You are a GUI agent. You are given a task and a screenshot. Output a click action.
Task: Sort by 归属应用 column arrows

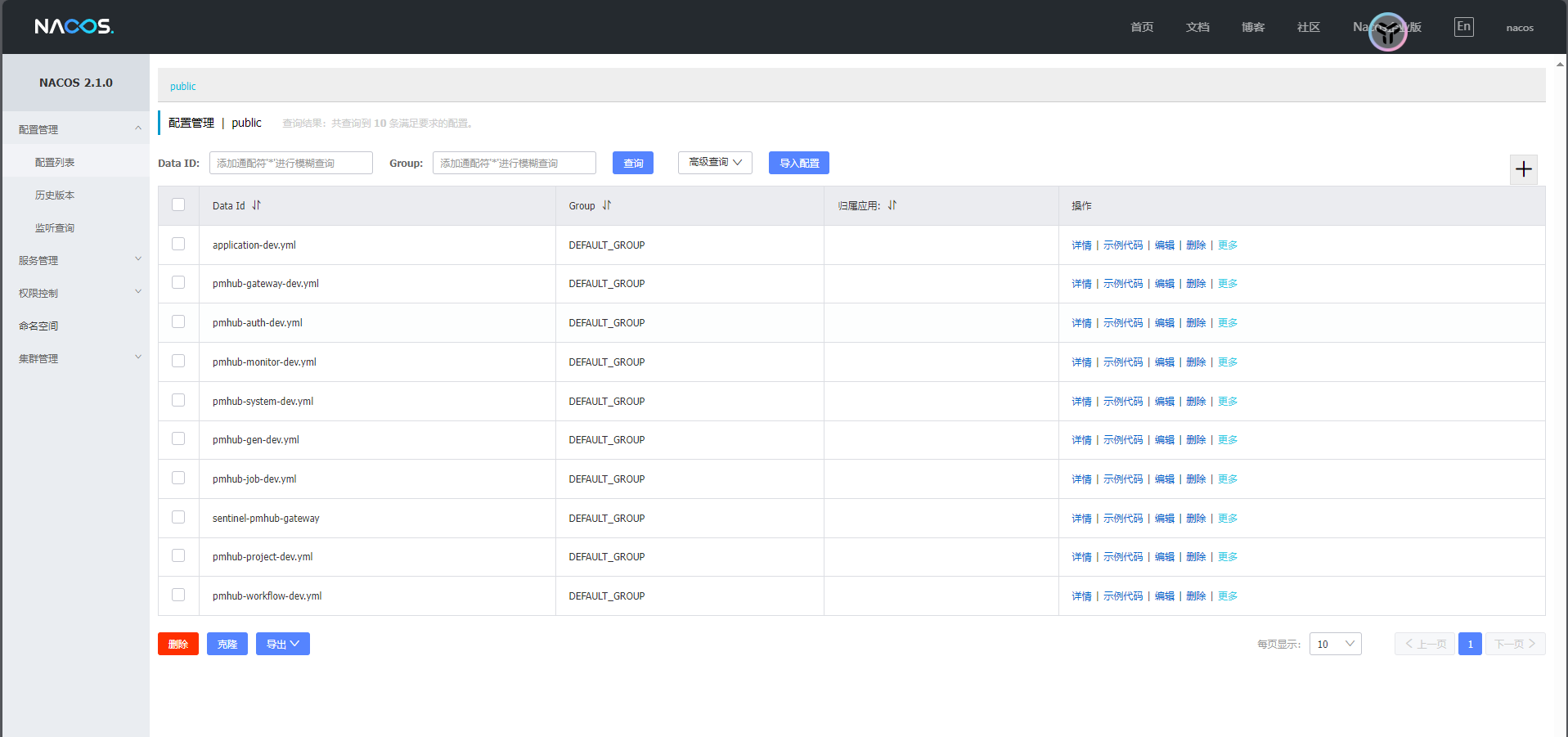pos(892,205)
